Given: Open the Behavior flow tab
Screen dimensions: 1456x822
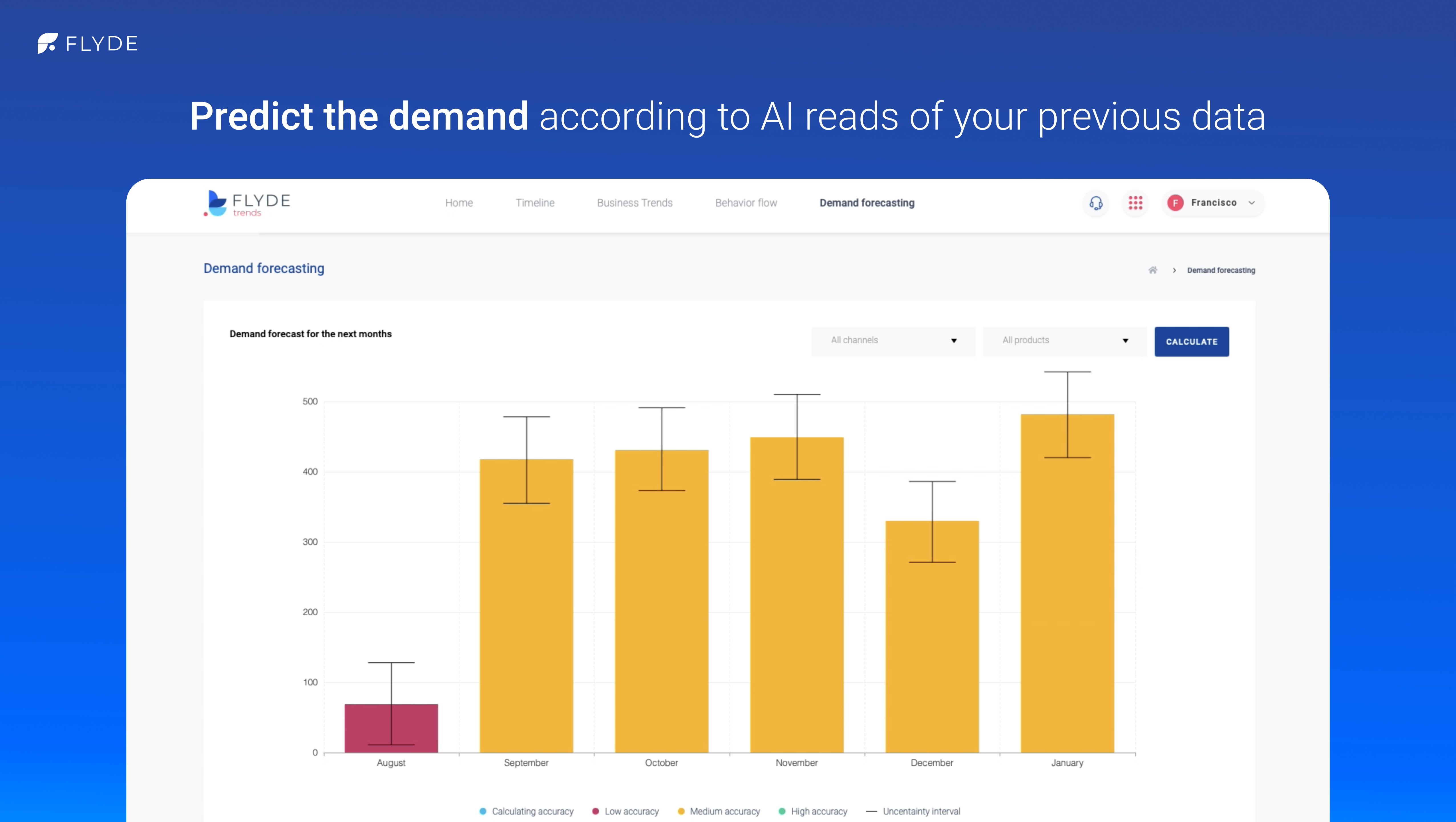Looking at the screenshot, I should pos(746,203).
